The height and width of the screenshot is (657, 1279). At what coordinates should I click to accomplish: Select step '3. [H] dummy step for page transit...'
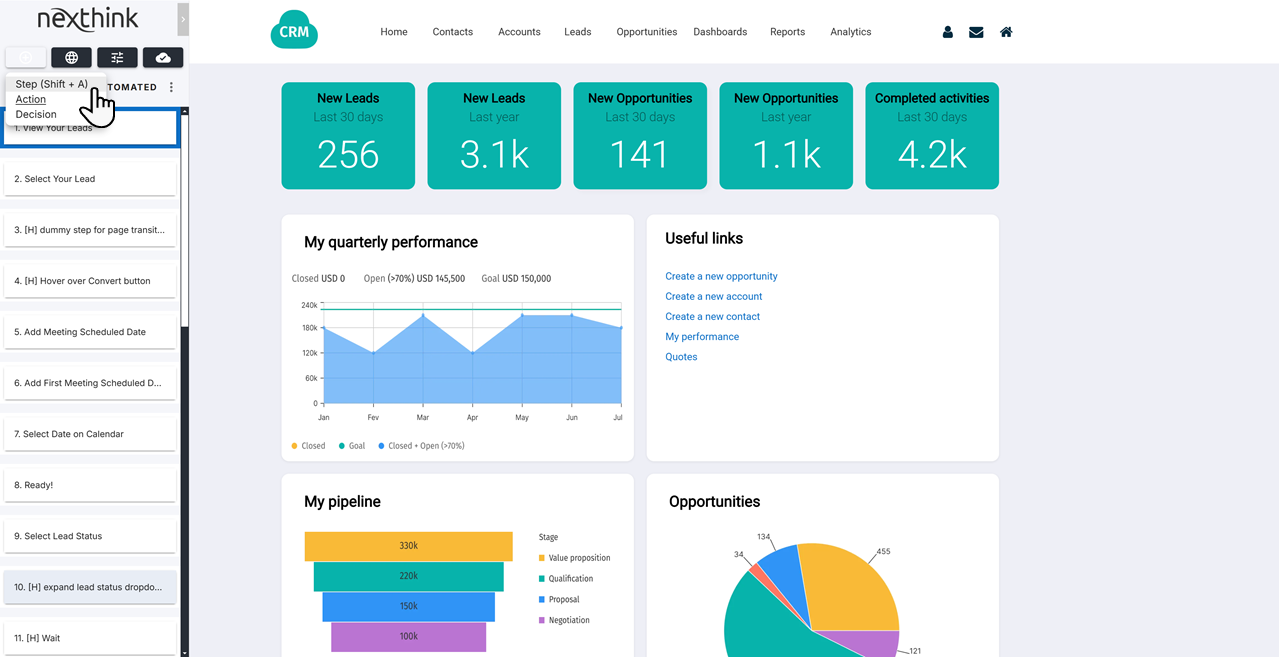point(90,230)
